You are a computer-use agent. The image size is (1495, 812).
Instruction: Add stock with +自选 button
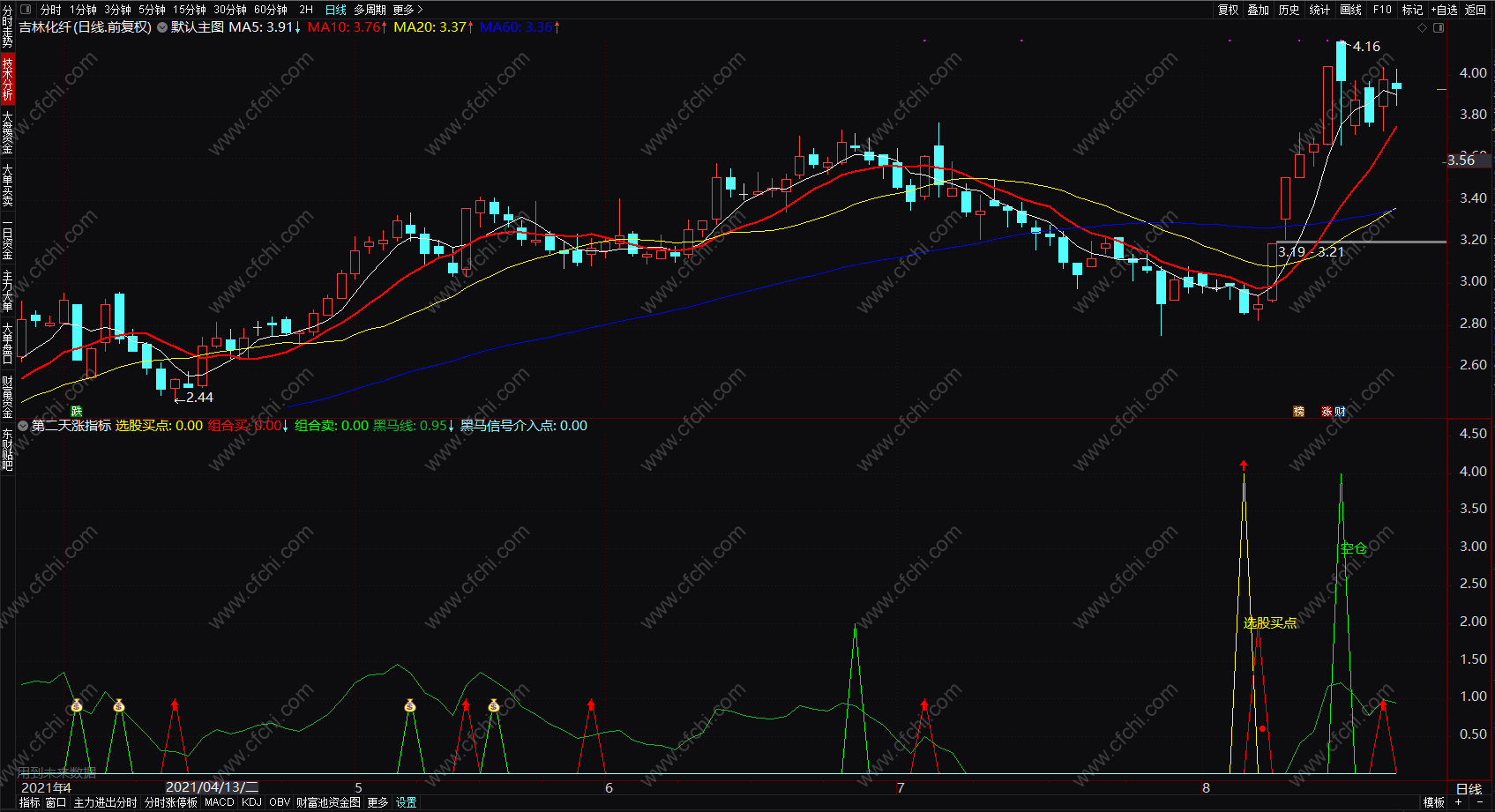click(1445, 10)
